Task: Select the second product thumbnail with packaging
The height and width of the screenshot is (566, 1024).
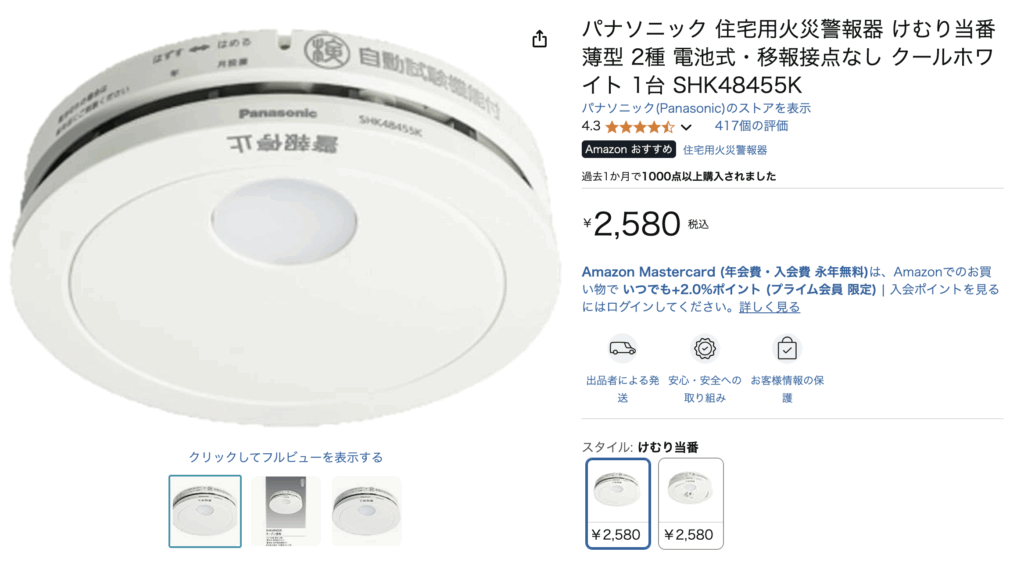Action: (285, 511)
